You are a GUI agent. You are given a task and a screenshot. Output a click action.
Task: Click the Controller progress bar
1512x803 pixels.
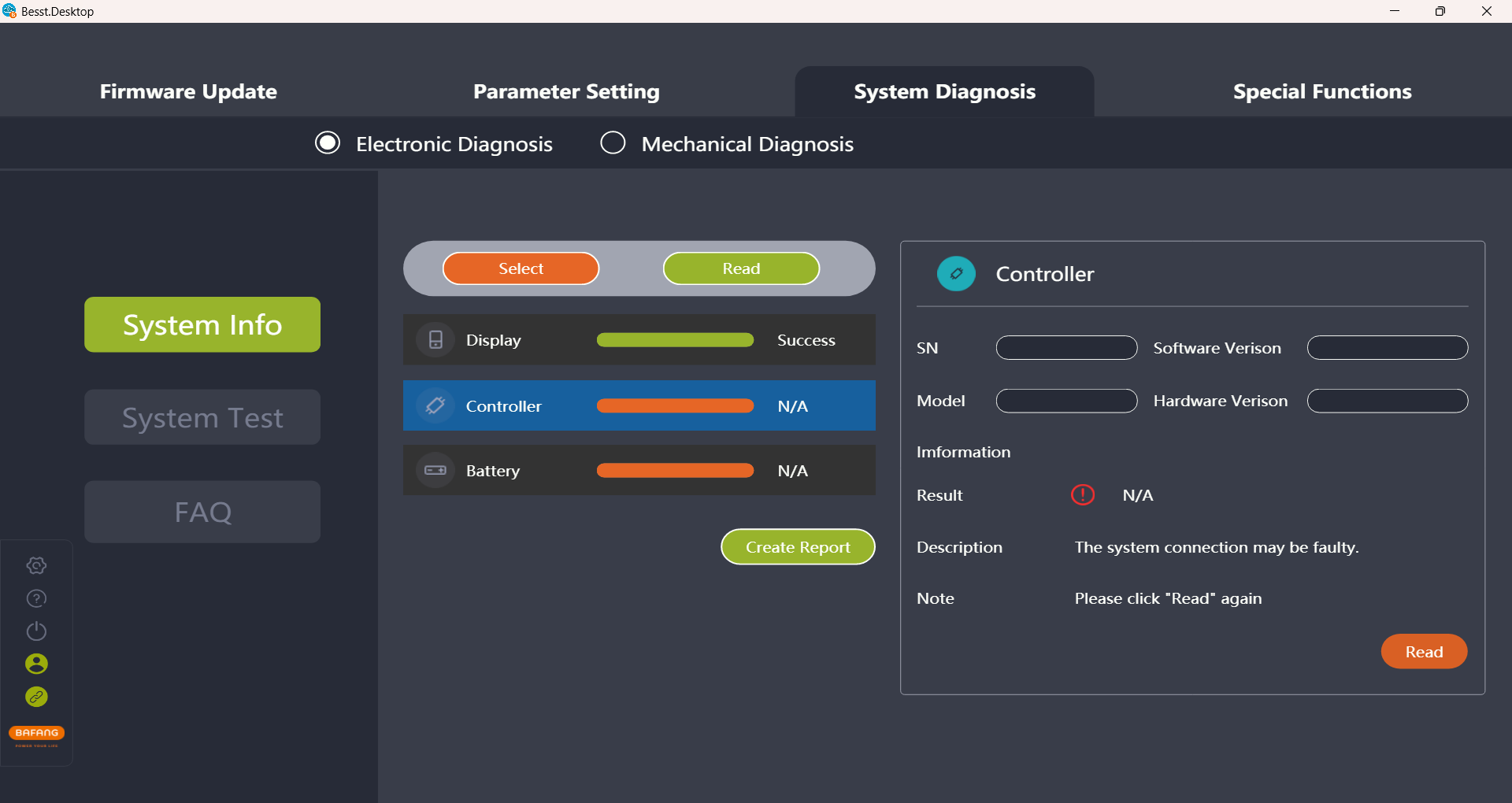coord(675,405)
